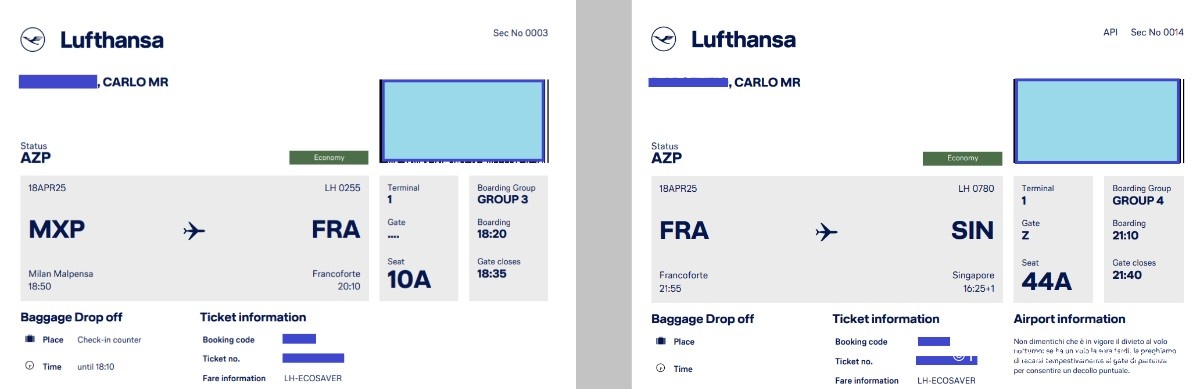The width and height of the screenshot is (1200, 389).
Task: Click GROUP 4 boarding group text
Action: click(x=1138, y=199)
